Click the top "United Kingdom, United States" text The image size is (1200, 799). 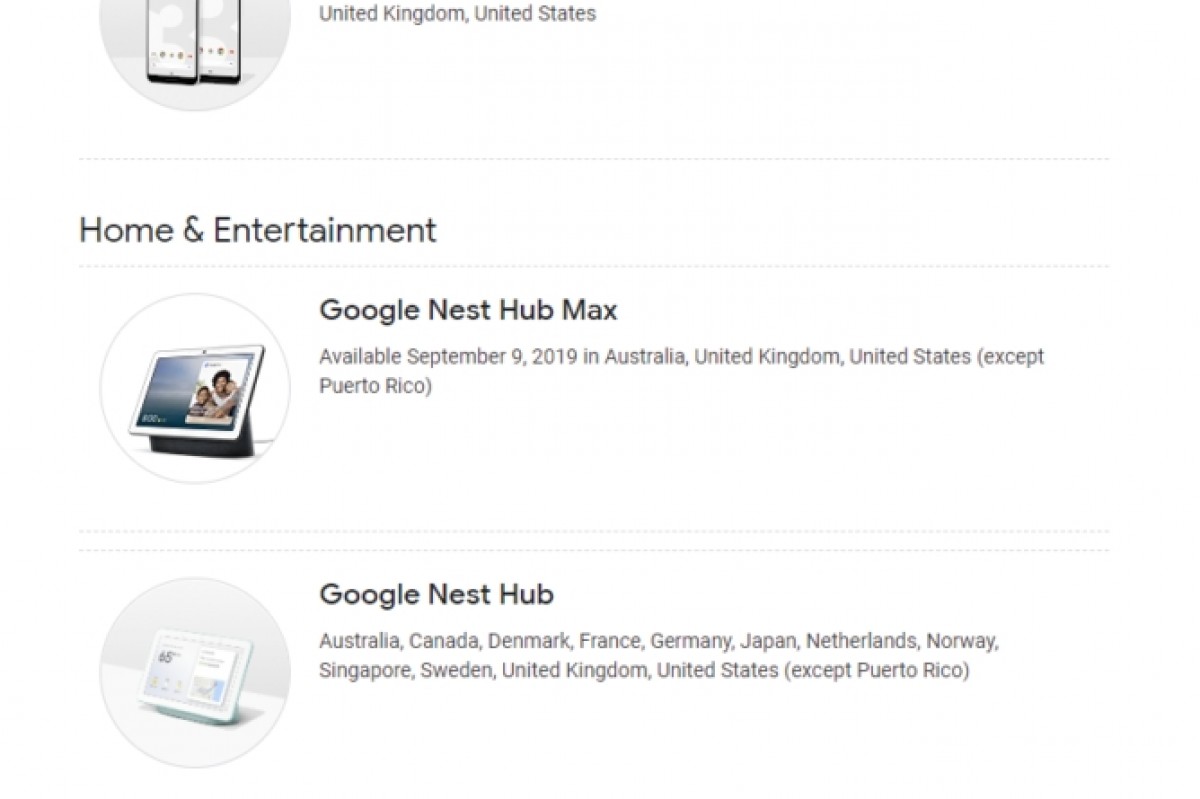pyautogui.click(x=457, y=14)
